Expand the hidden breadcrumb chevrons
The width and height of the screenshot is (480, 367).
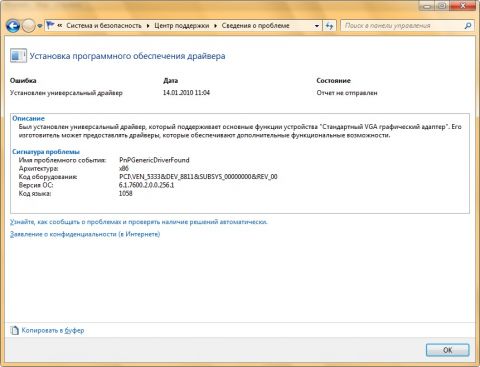pyautogui.click(x=60, y=25)
